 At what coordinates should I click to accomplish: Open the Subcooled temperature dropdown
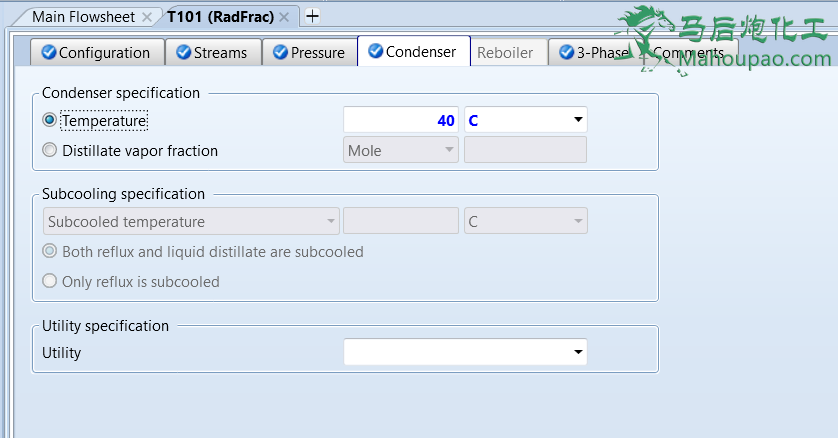(192, 222)
